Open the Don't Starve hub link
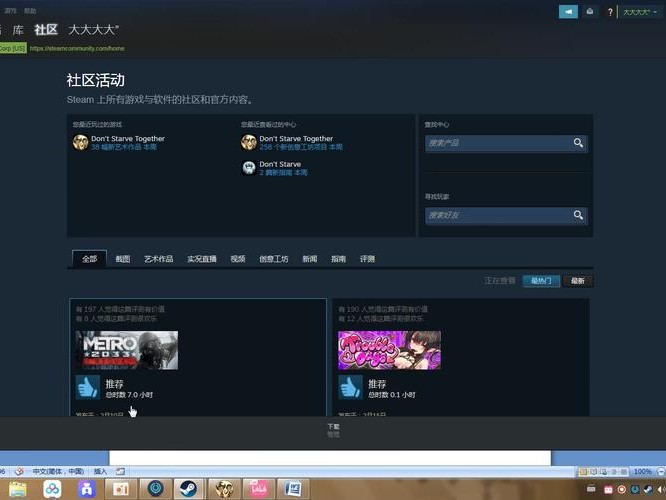The image size is (666, 500). tap(280, 164)
